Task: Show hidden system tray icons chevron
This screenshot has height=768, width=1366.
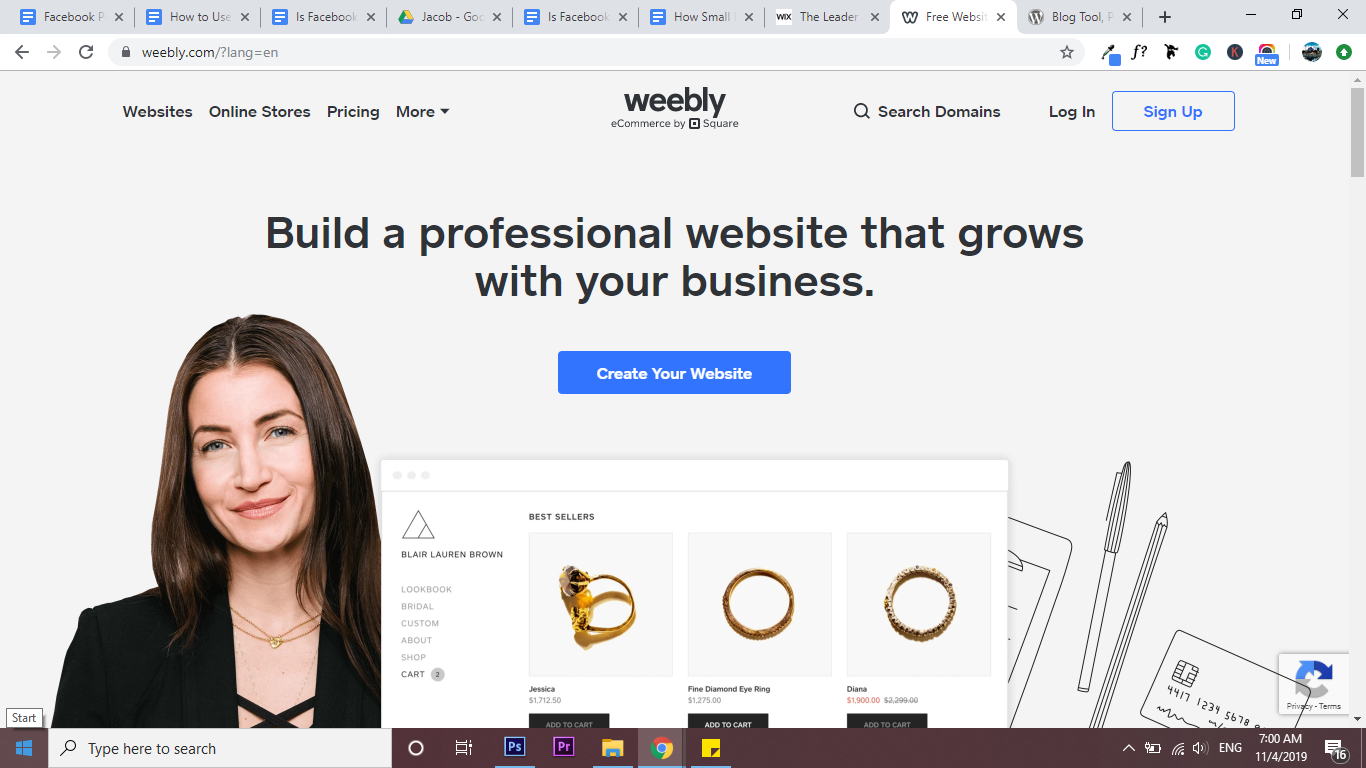Action: pyautogui.click(x=1129, y=748)
